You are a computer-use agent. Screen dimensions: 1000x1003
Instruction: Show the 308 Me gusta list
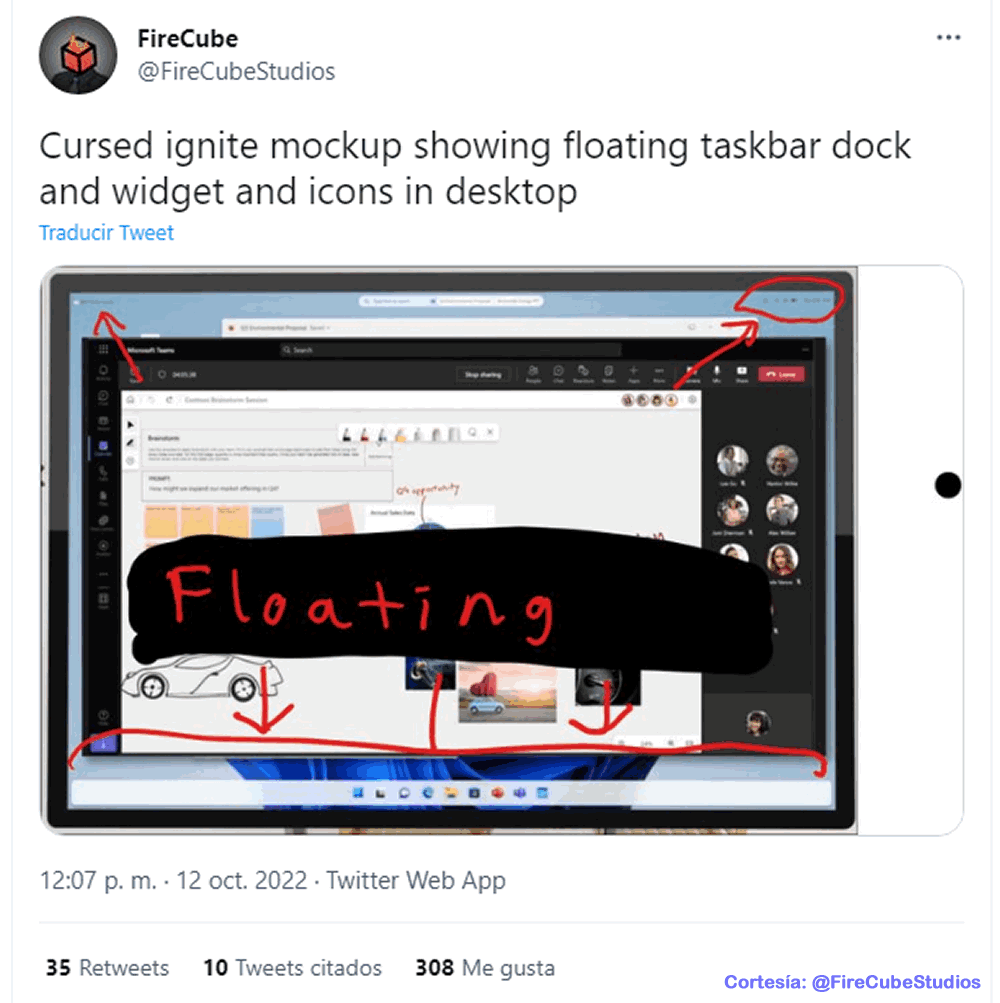tap(485, 968)
